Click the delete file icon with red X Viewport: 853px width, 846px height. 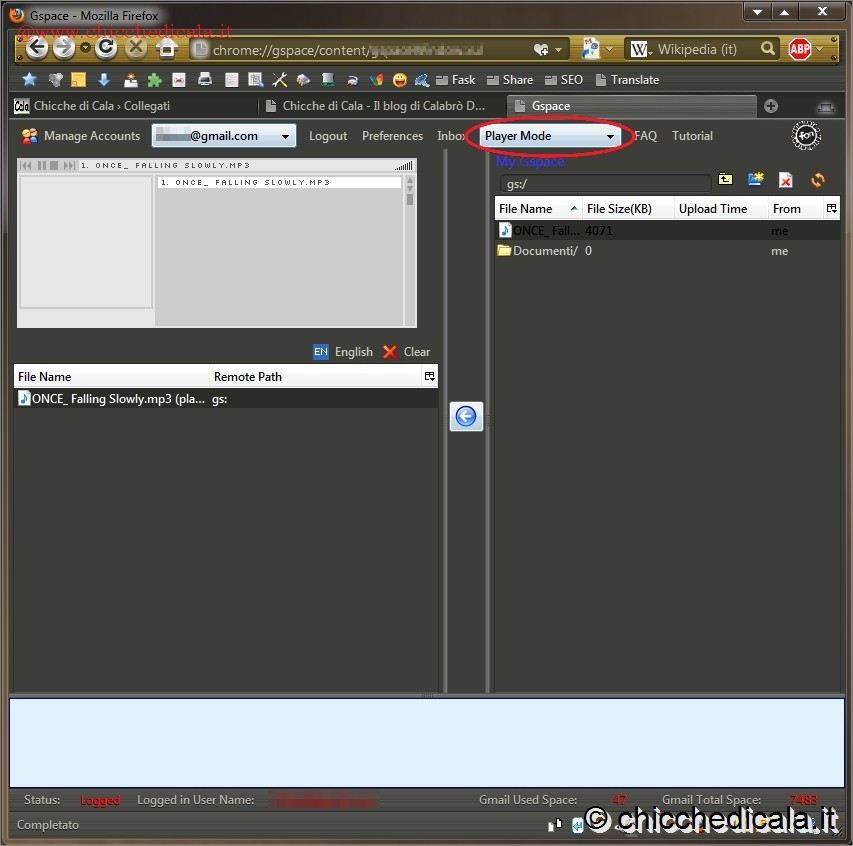click(x=786, y=180)
